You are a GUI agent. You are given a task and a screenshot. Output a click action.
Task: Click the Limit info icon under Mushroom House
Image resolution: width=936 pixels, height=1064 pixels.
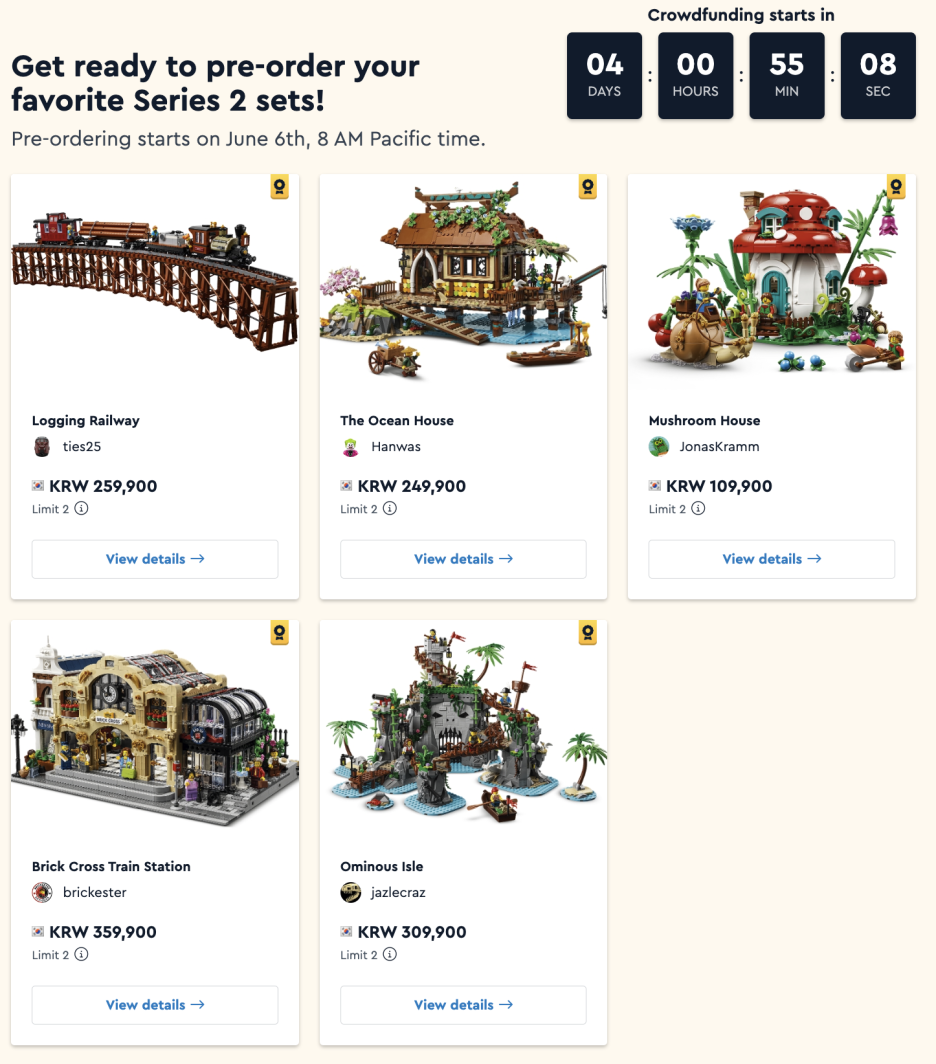tap(698, 508)
